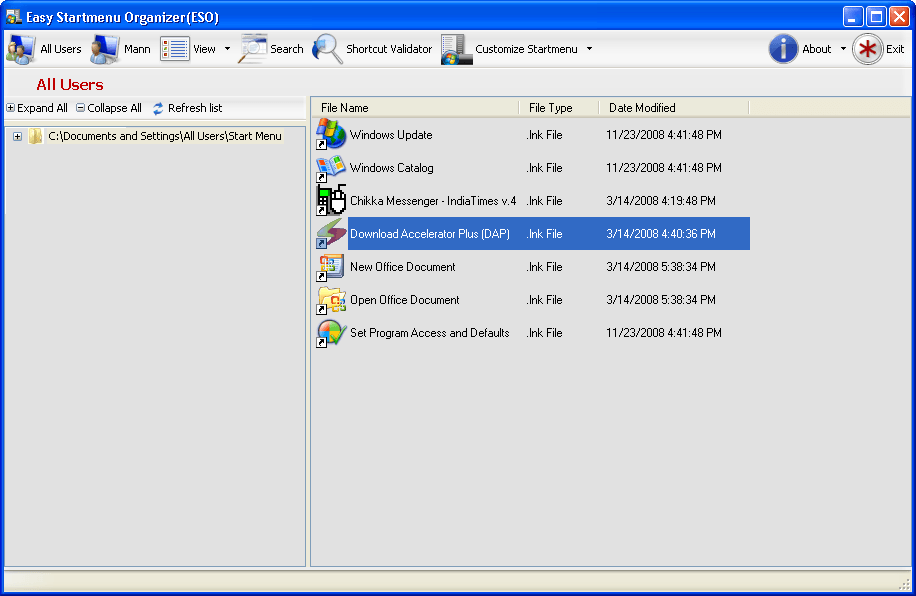Screen dimensions: 916x596
Task: Click the Chikka Messenger shortcut icon
Action: click(x=331, y=200)
